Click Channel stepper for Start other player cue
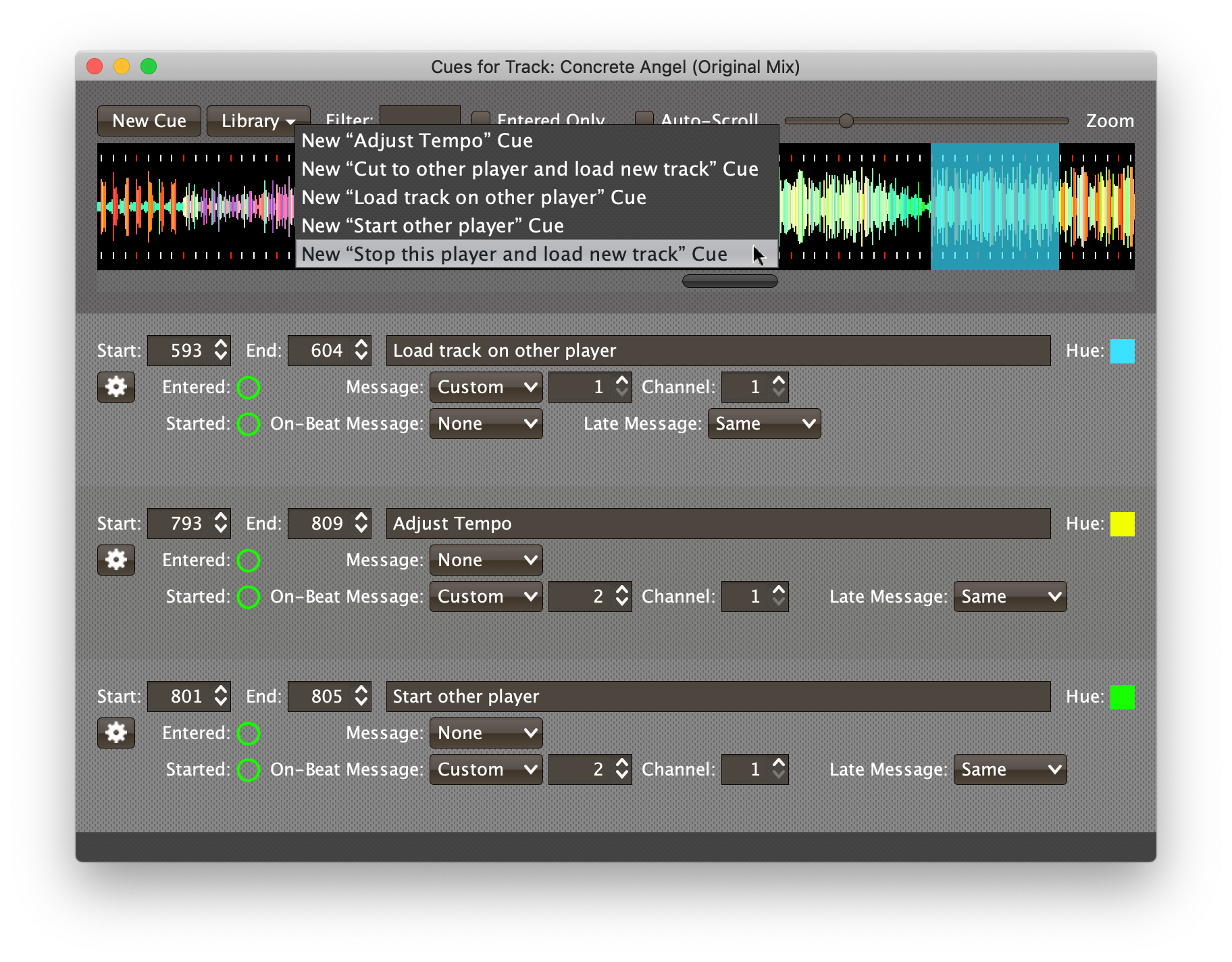Image resolution: width=1232 pixels, height=962 pixels. coord(755,769)
